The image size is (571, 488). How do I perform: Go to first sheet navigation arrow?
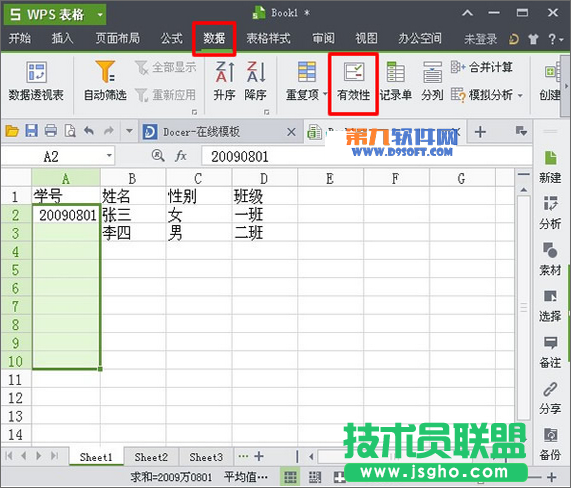click(9, 456)
